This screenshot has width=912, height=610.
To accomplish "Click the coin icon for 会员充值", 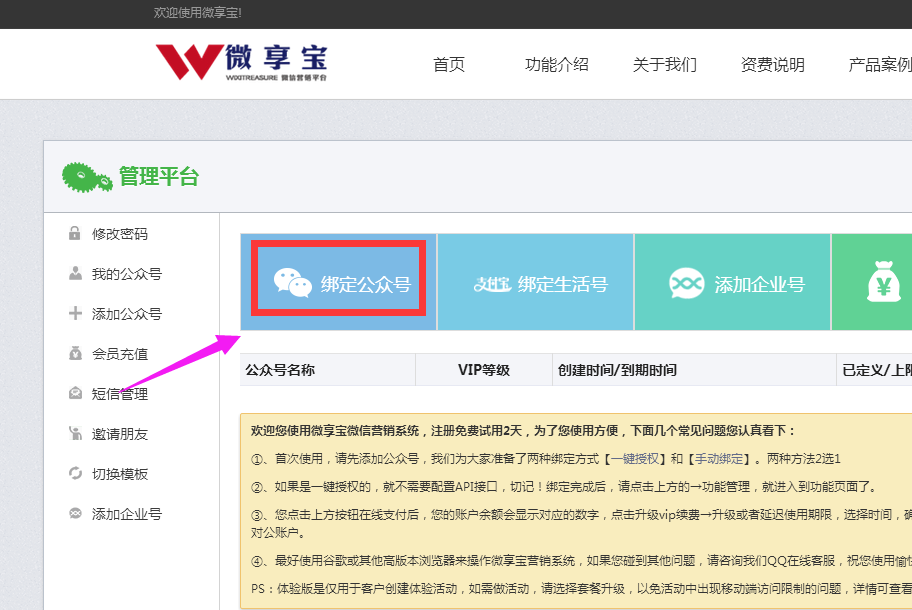I will 73,353.
